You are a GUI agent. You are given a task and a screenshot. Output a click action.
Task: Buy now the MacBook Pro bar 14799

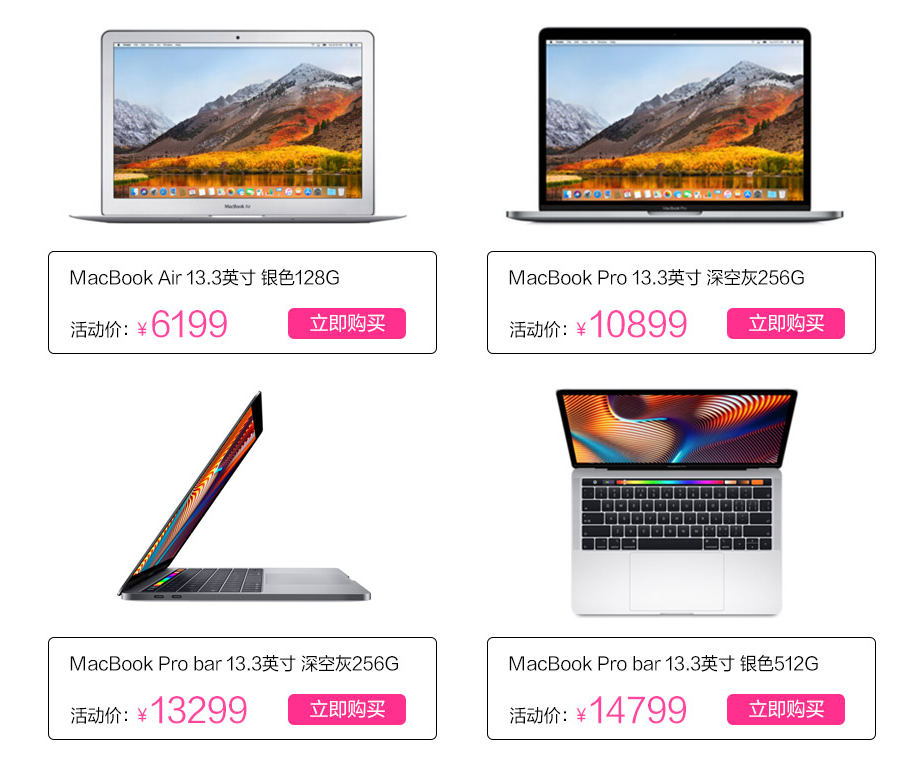pyautogui.click(x=786, y=709)
